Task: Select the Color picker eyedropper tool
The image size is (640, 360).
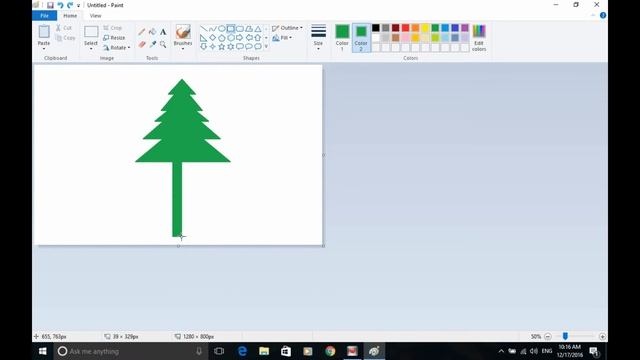Action: click(x=152, y=44)
